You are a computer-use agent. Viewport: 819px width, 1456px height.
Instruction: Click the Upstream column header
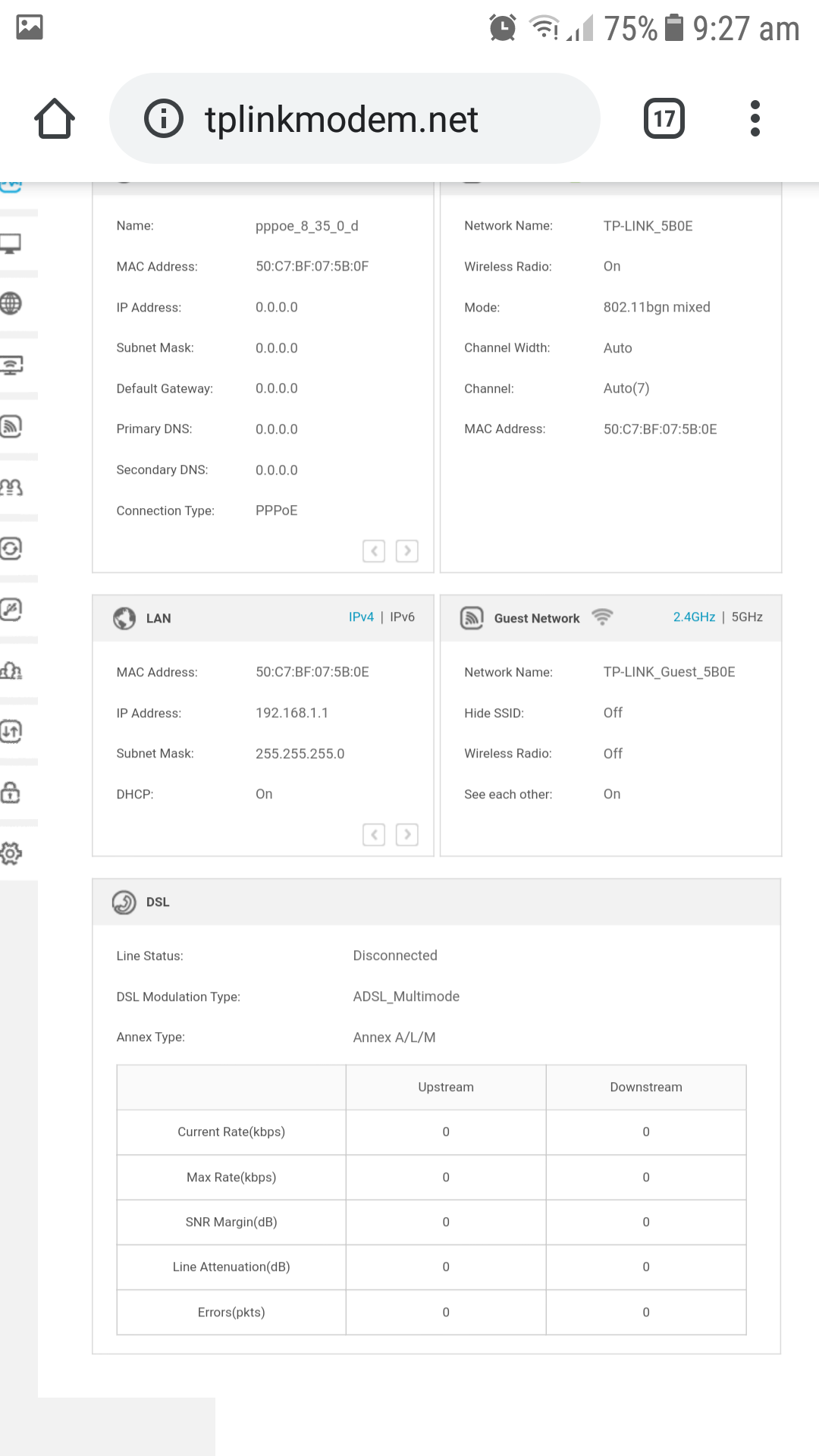click(446, 1087)
